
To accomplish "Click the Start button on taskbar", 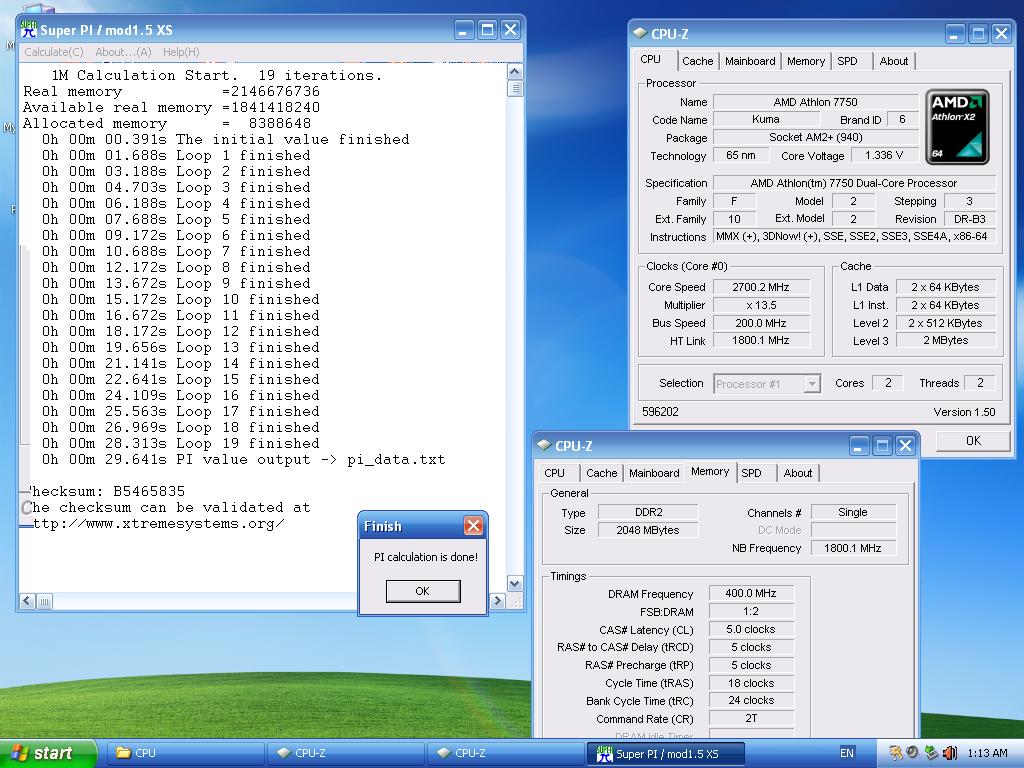I will (47, 754).
